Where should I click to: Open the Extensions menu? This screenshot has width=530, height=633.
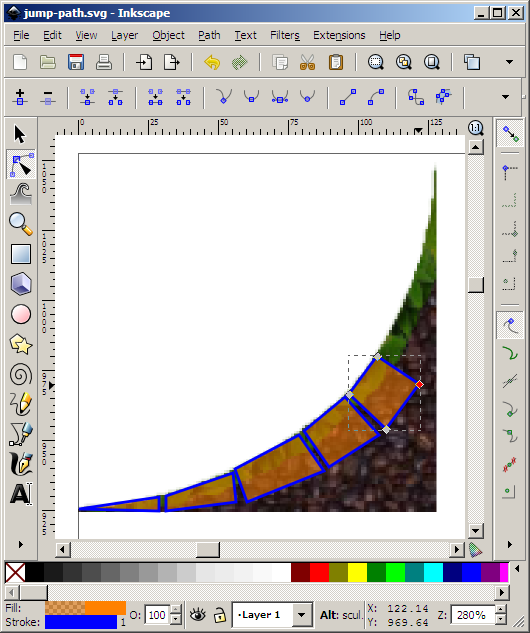coord(339,36)
